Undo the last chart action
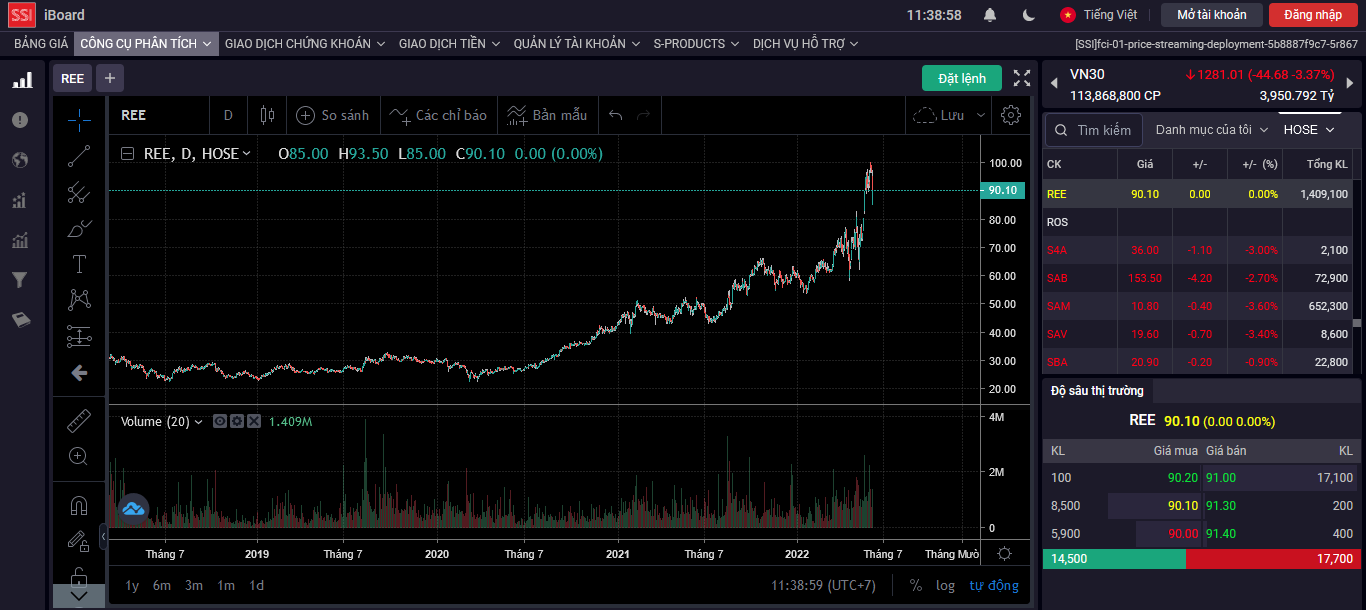The width and height of the screenshot is (1366, 610). (x=616, y=115)
